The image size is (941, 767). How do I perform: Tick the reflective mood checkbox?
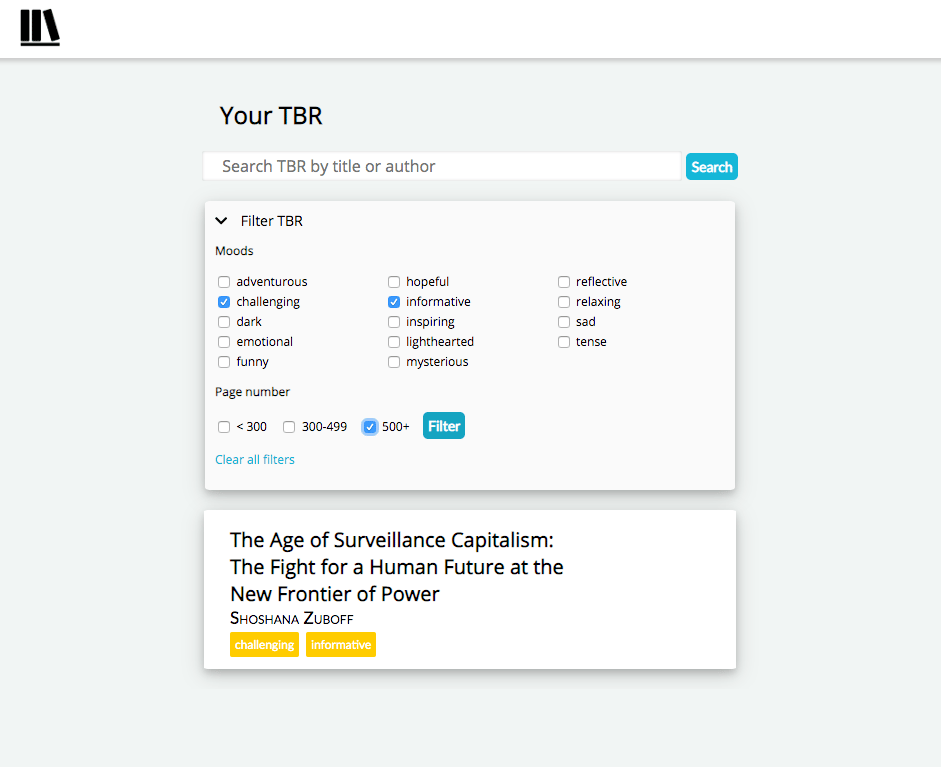564,282
